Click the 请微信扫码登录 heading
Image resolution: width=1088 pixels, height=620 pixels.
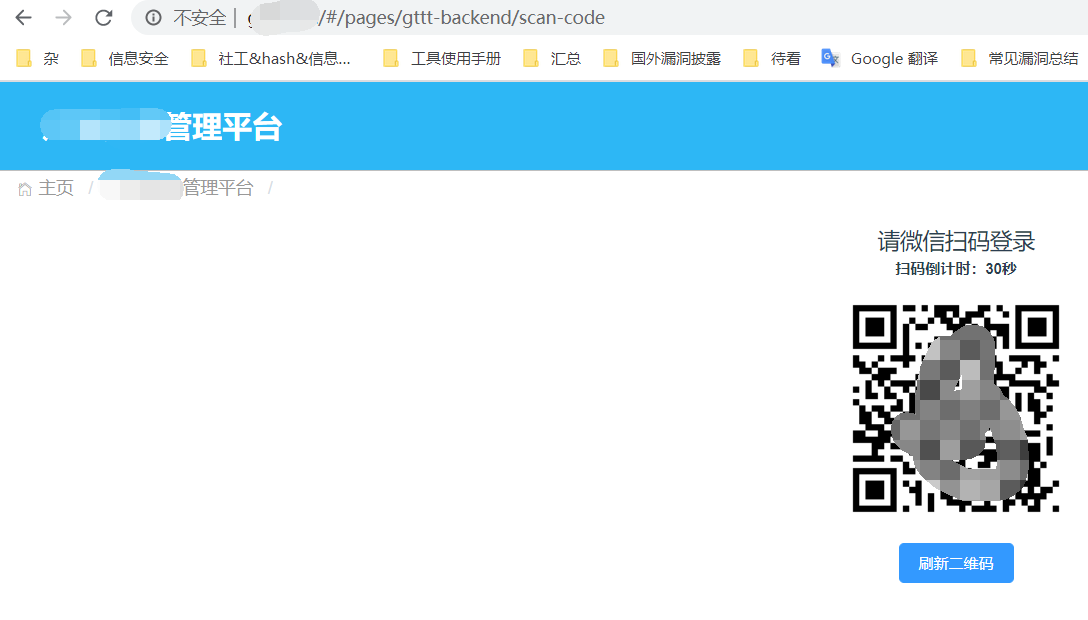[956, 241]
